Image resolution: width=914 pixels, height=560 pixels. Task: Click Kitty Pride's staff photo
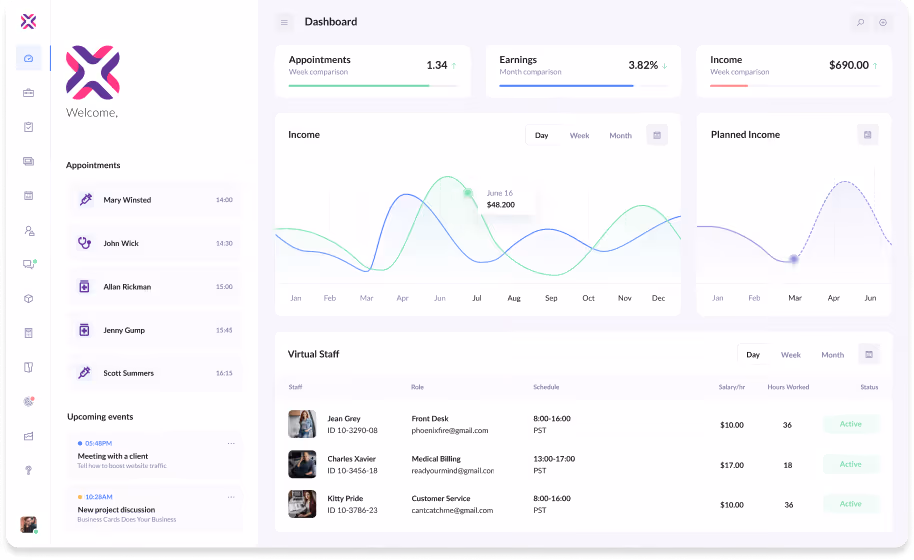tap(302, 504)
